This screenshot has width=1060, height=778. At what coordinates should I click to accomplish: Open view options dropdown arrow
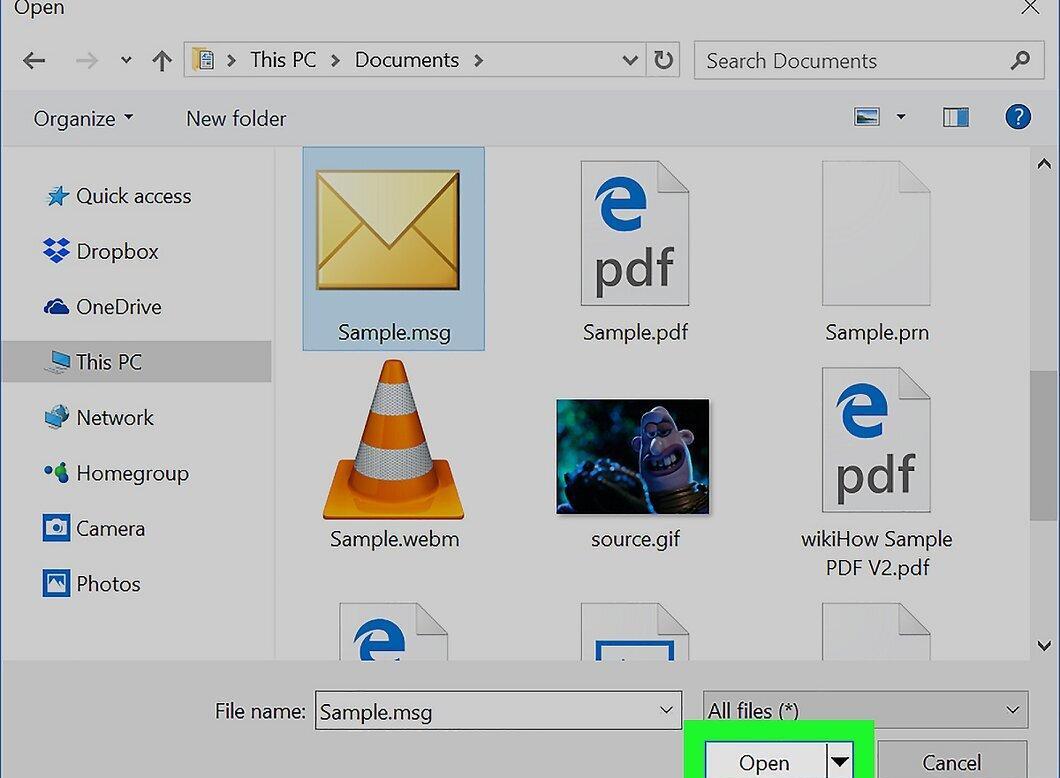click(x=901, y=117)
